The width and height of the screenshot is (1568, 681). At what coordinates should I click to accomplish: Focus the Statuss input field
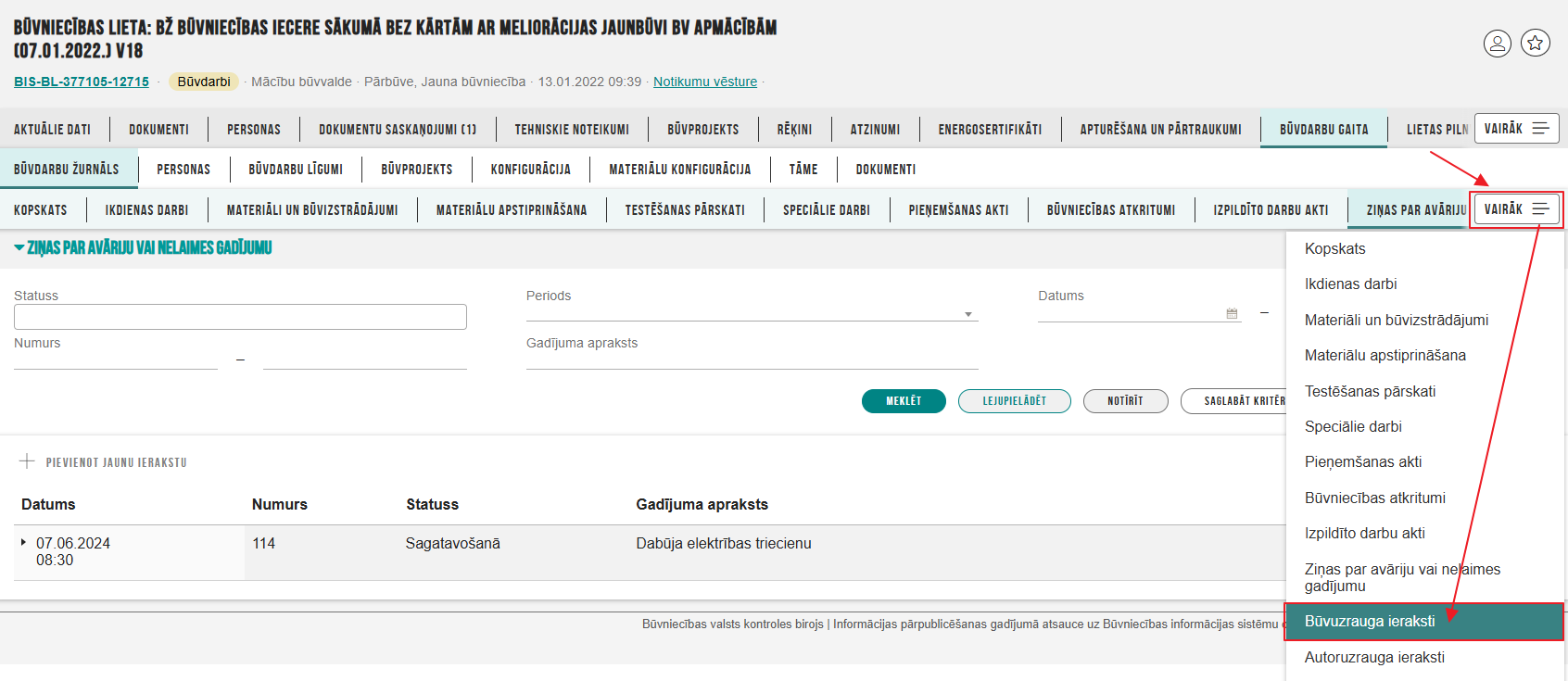[240, 317]
